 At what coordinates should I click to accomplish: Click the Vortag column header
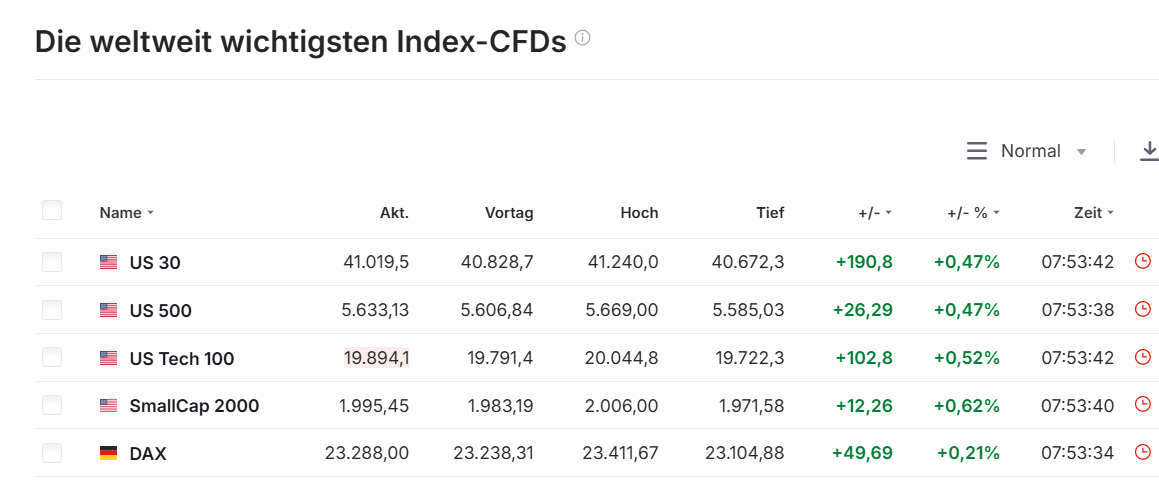click(x=509, y=213)
